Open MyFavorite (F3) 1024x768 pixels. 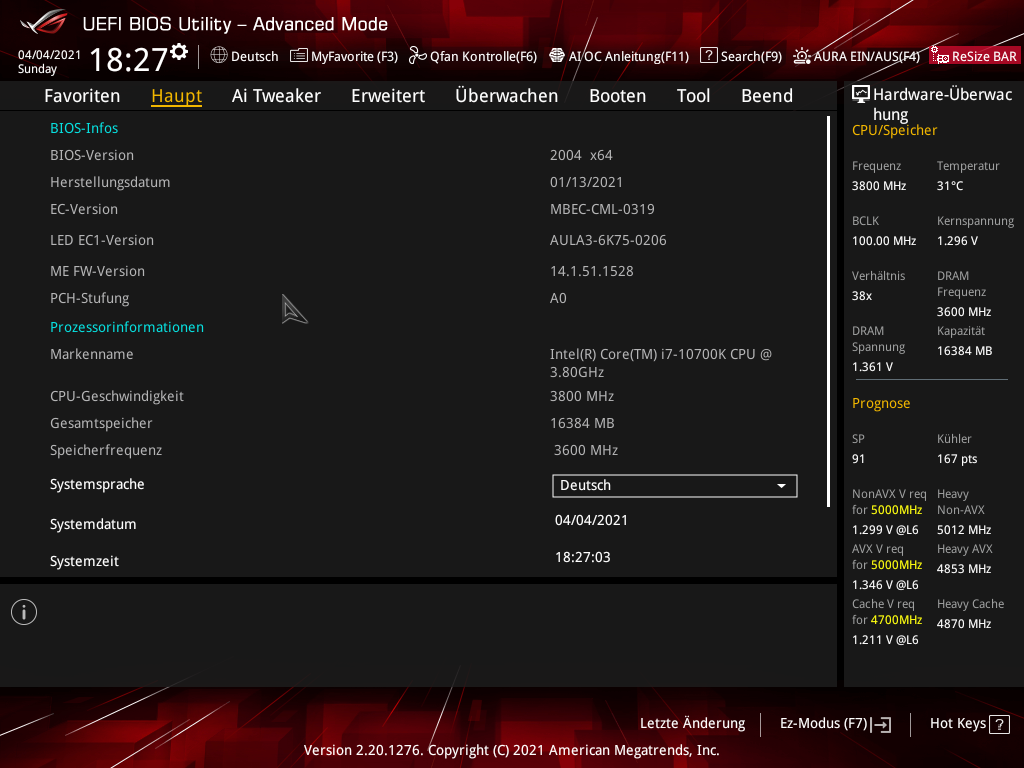coord(344,56)
